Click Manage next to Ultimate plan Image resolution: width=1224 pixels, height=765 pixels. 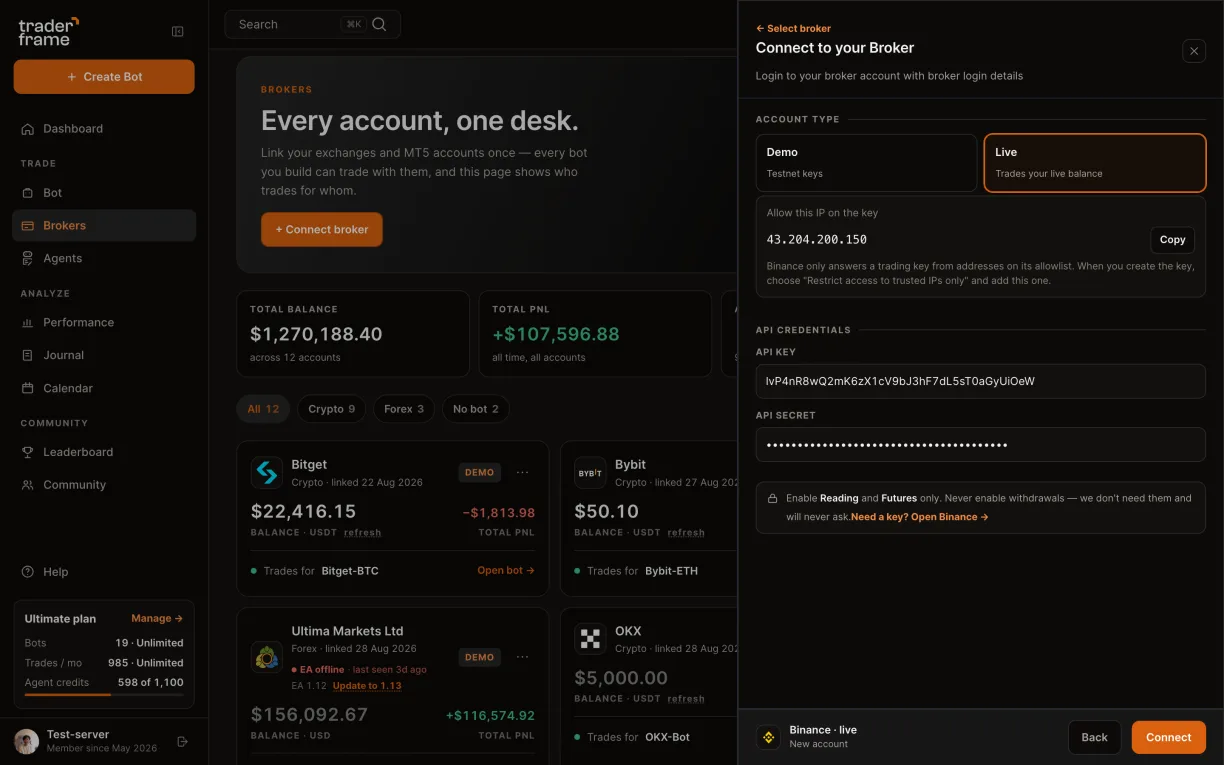(x=157, y=619)
